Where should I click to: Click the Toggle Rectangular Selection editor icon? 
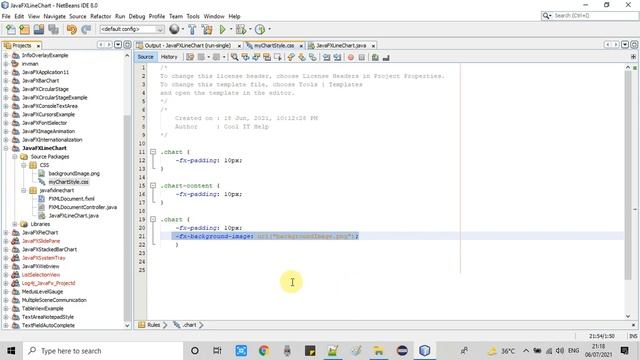(x=278, y=57)
